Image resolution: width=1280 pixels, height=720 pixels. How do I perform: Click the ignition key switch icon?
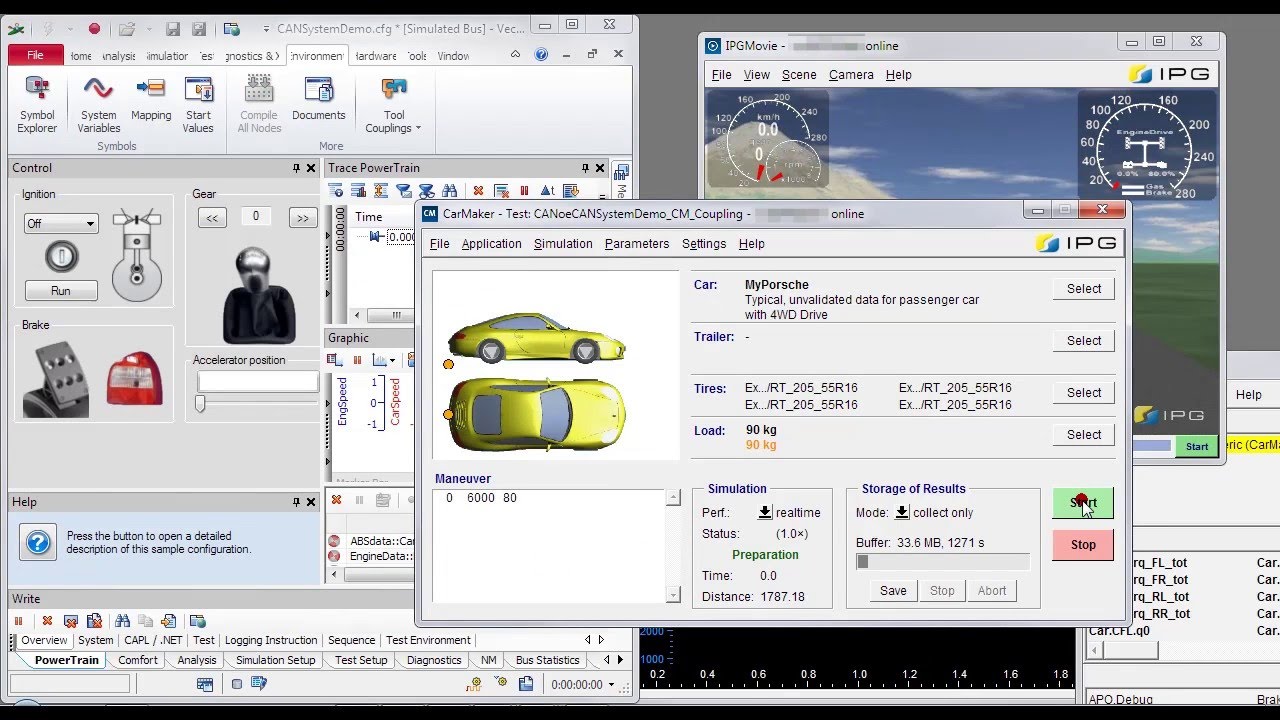(61, 257)
